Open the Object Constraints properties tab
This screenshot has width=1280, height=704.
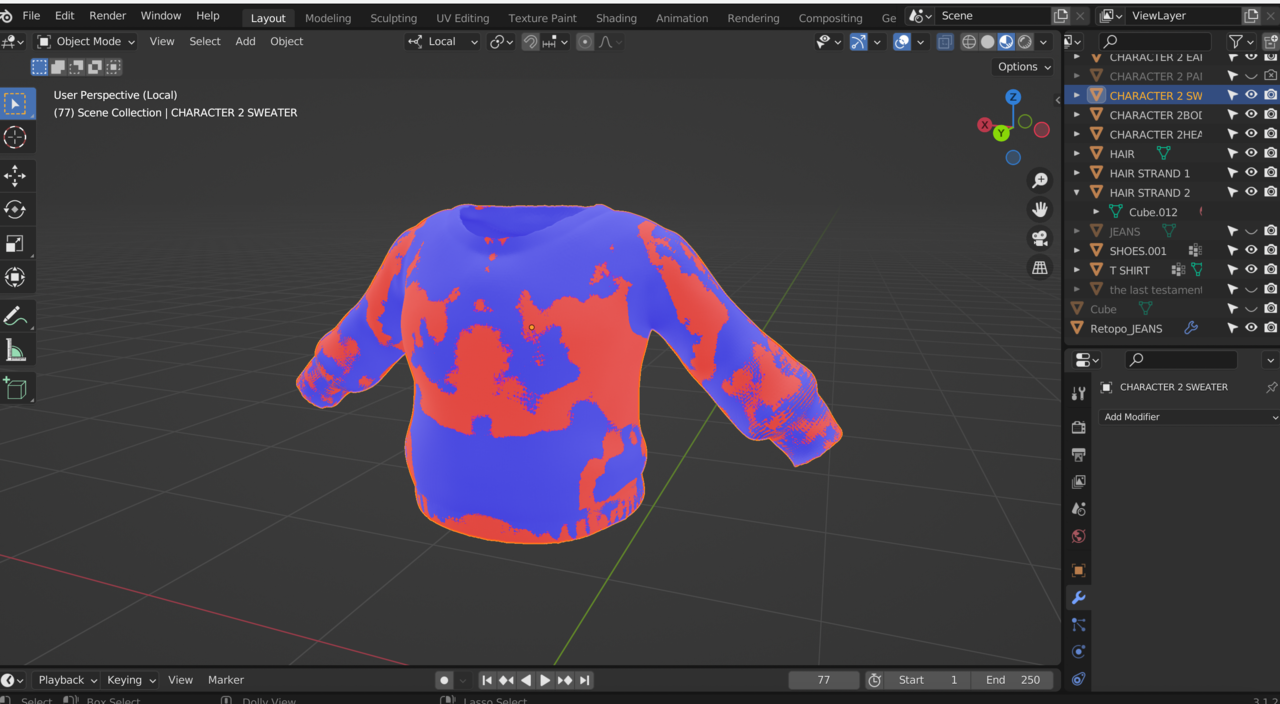pyautogui.click(x=1078, y=679)
